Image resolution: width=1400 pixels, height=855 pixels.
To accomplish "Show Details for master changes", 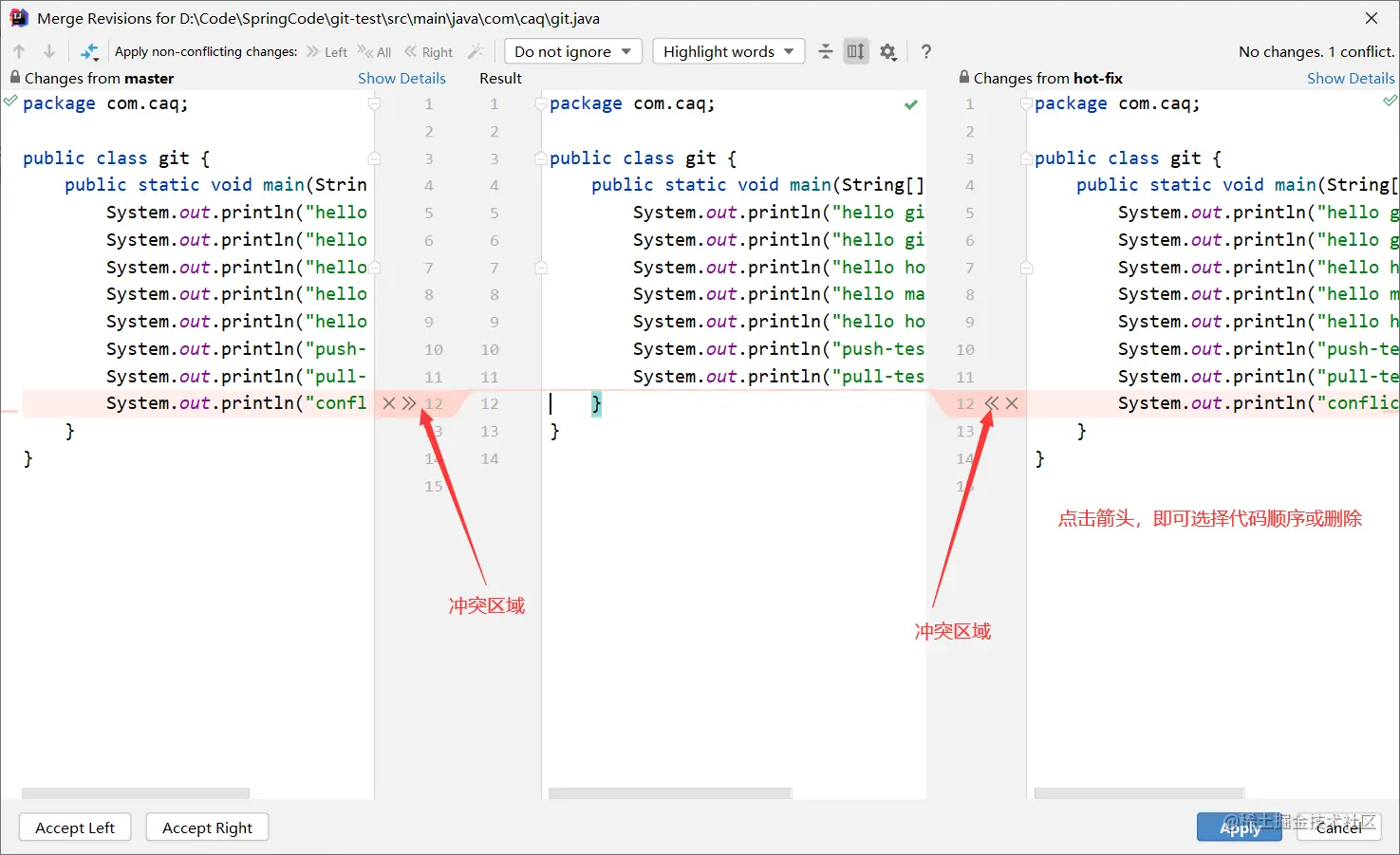I will click(x=401, y=78).
